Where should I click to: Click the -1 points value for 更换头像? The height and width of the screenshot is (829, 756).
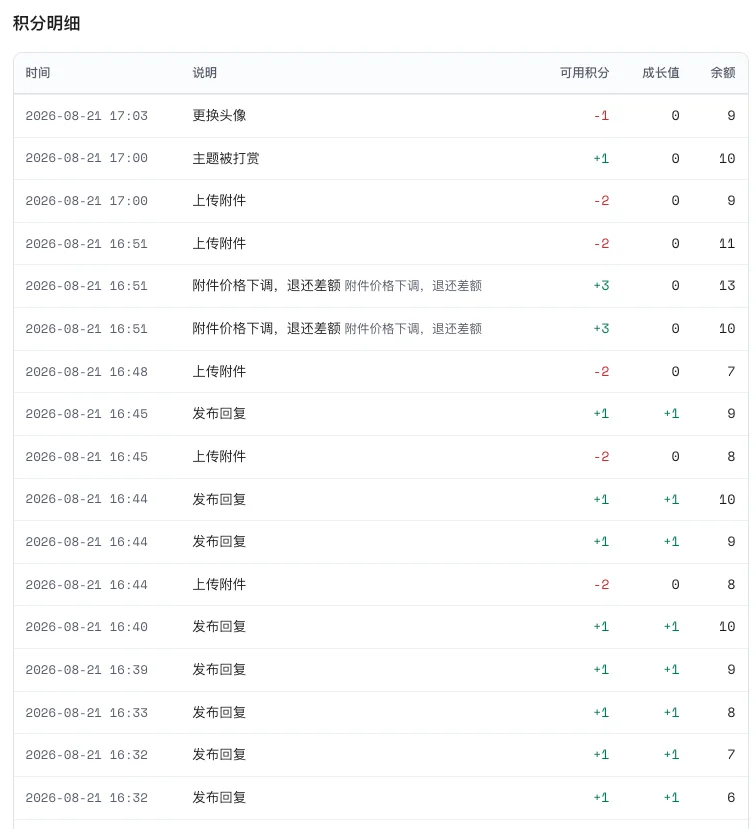pos(601,116)
